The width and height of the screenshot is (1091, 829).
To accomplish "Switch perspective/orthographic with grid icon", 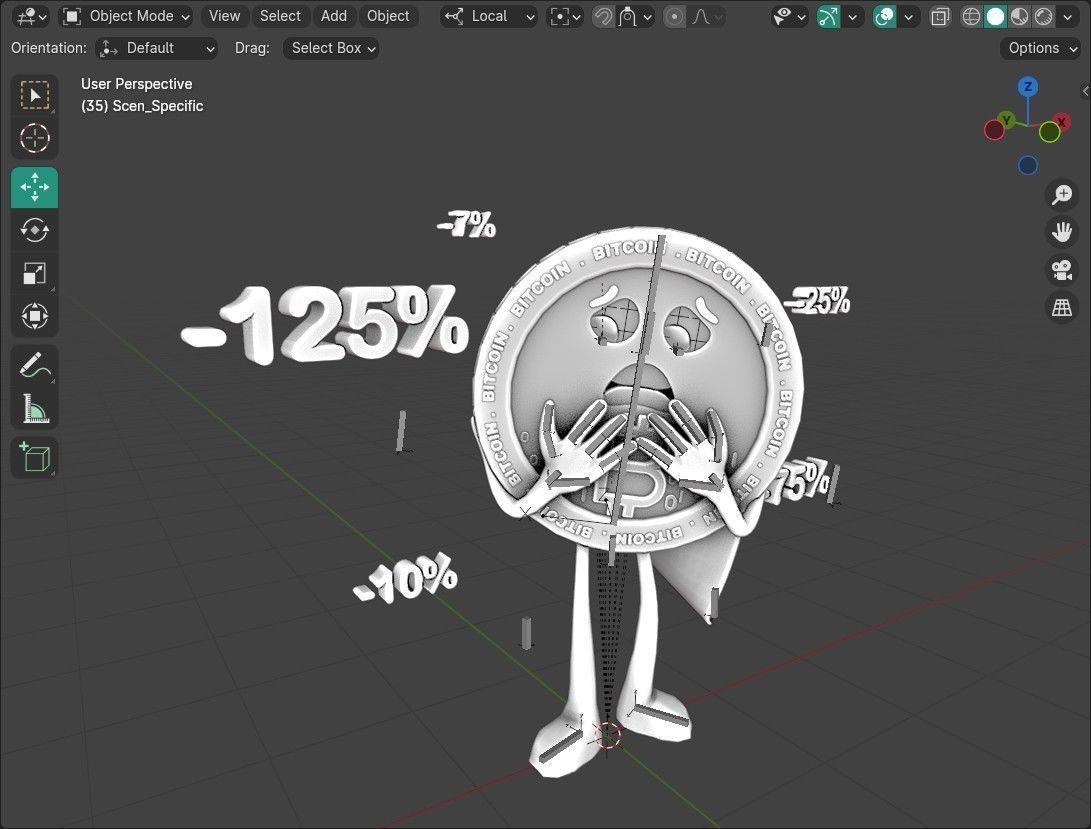I will [1062, 308].
